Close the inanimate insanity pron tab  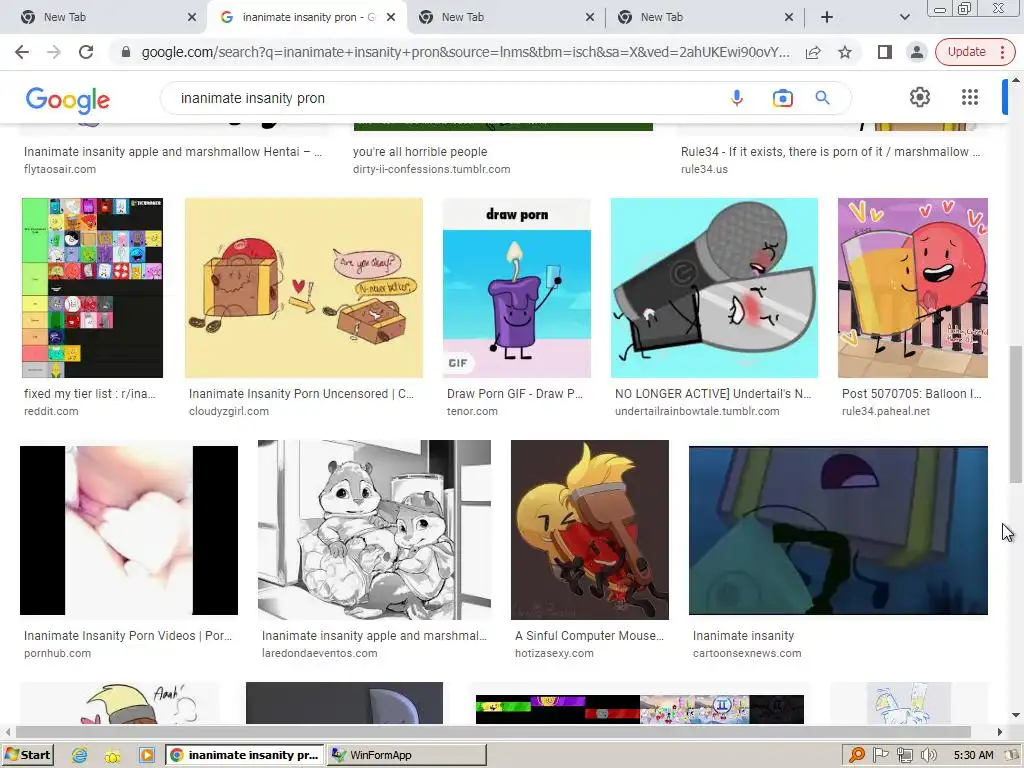[x=391, y=17]
